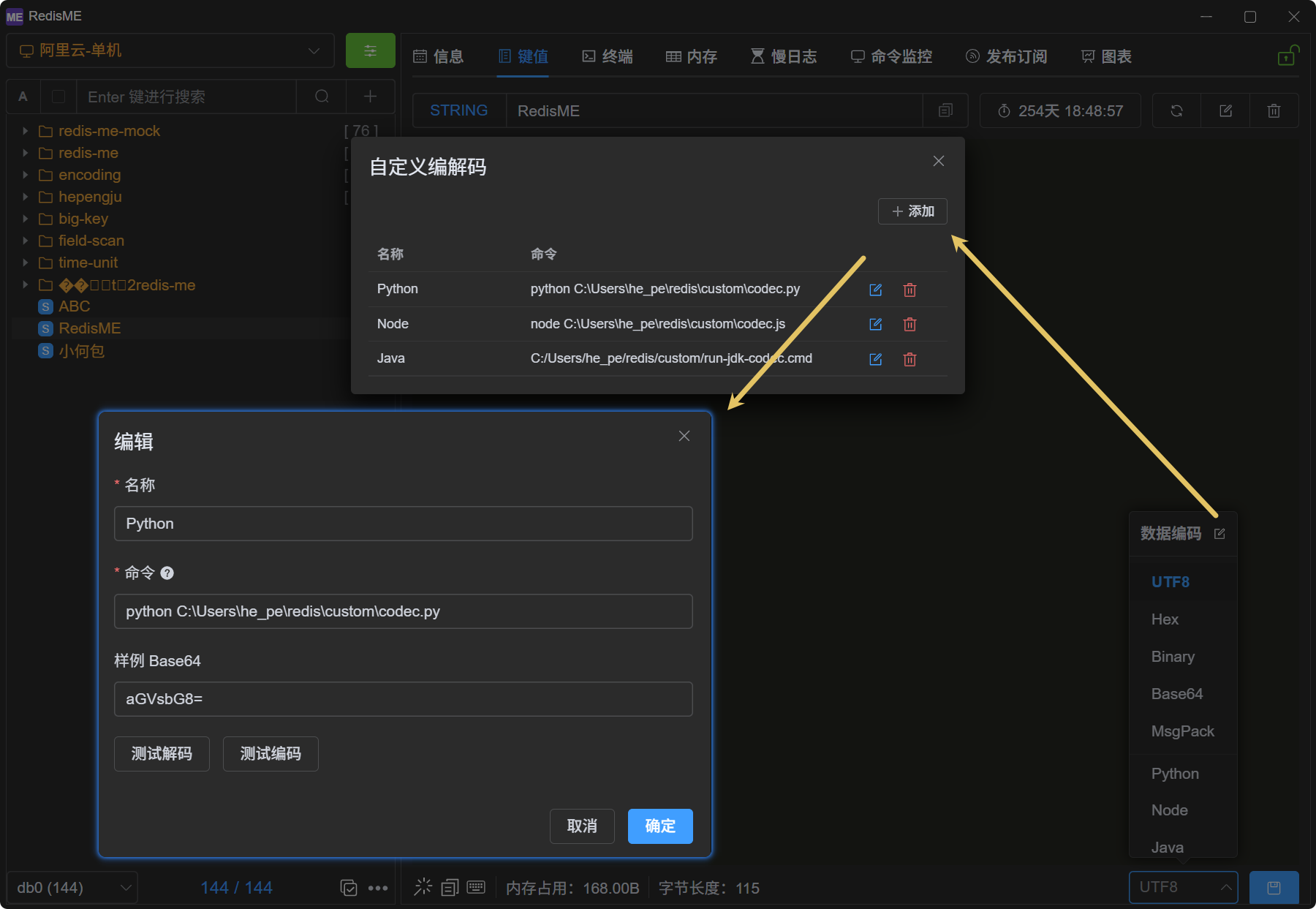Viewport: 1316px width, 909px height.
Task: Select Binary in encoding list
Action: tap(1183, 657)
